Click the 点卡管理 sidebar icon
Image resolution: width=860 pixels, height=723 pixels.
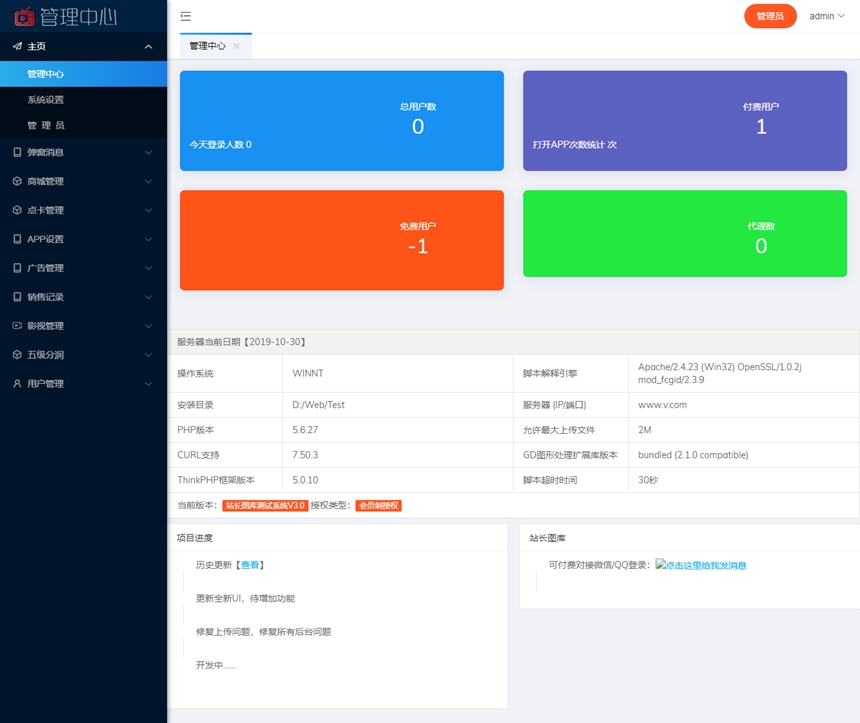[17, 211]
